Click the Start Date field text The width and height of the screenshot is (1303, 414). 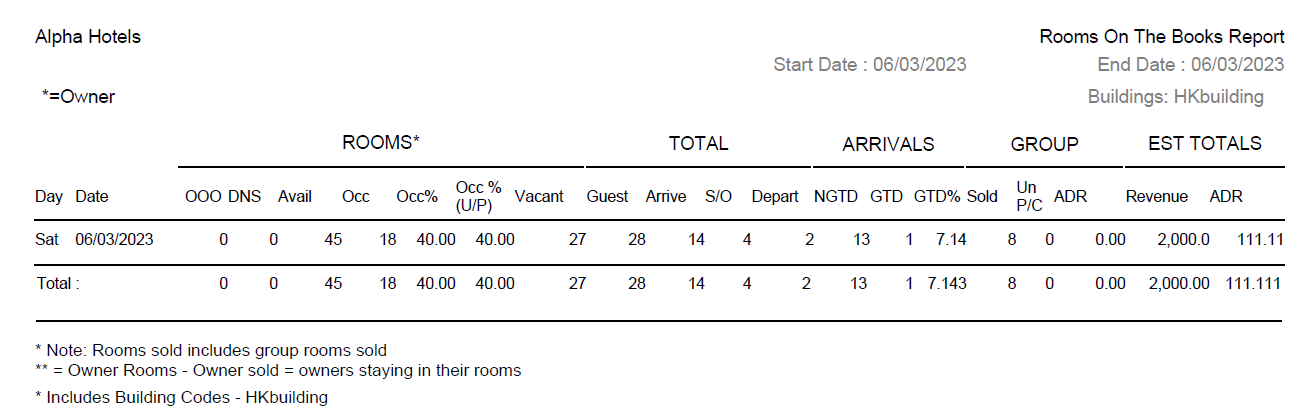(869, 65)
